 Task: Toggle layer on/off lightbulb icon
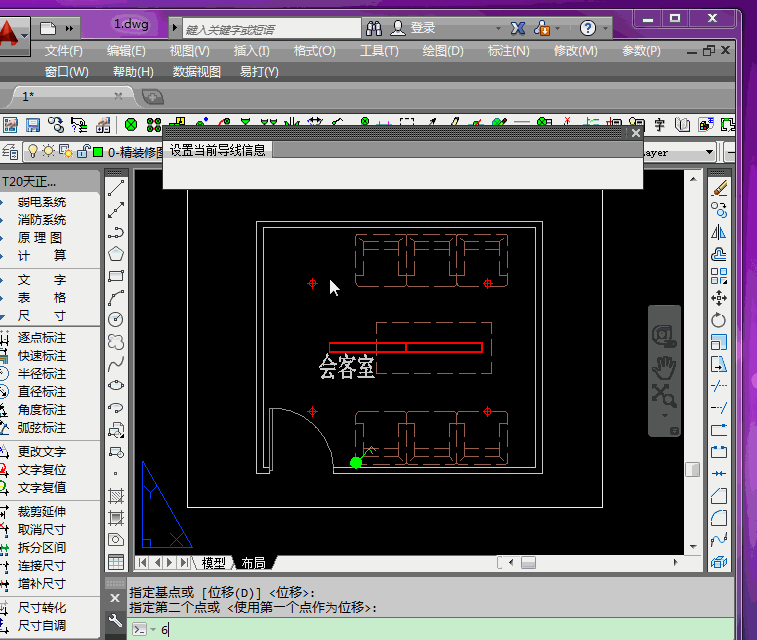32,152
